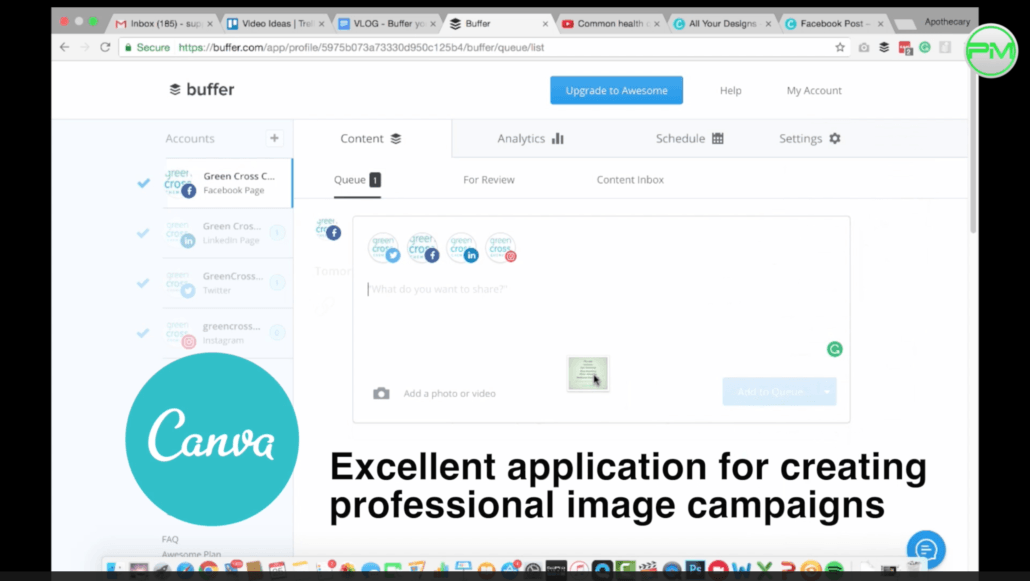Switch to Common health YouTube tab

click(x=611, y=24)
